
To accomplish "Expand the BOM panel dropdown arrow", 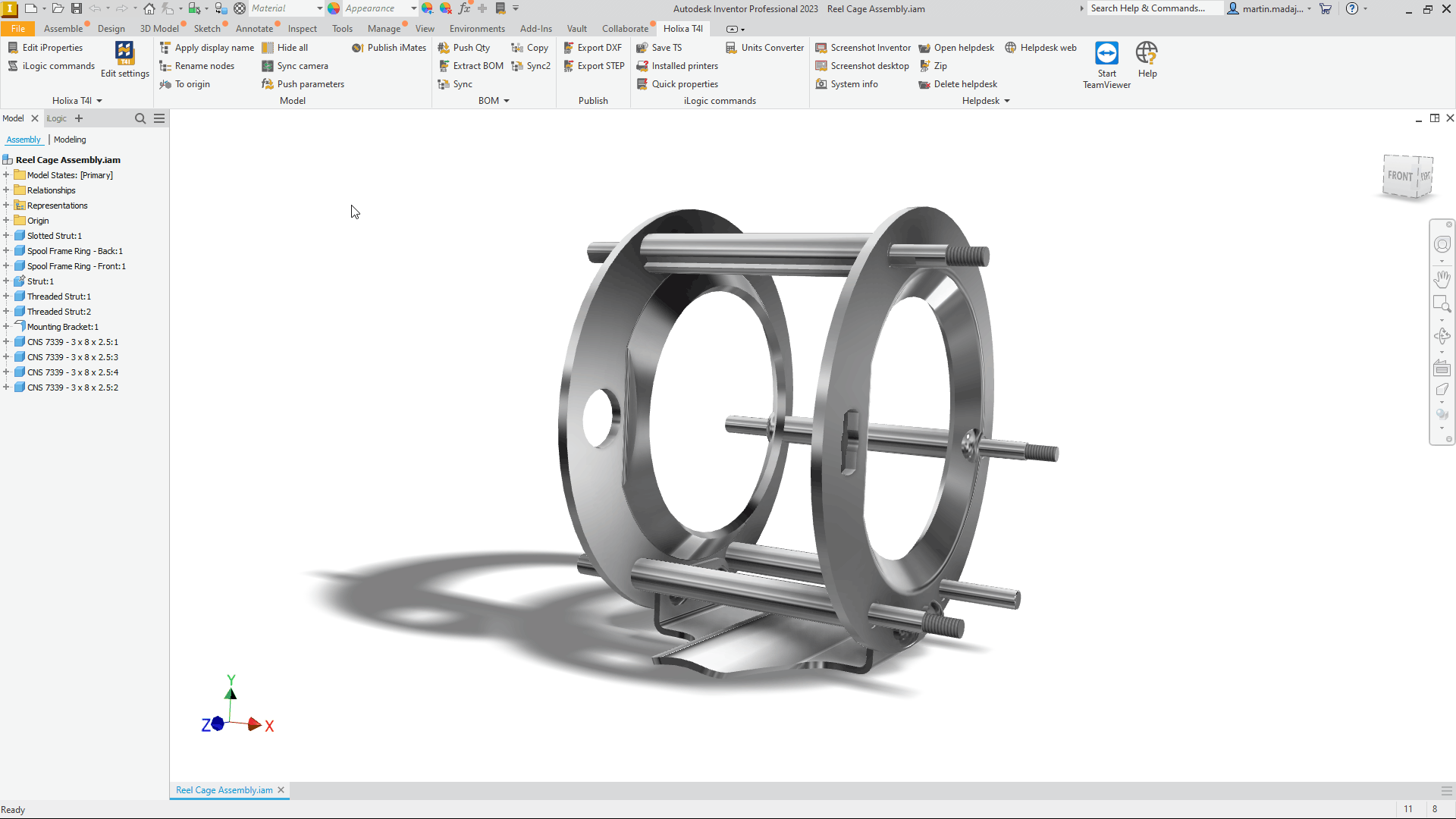I will coord(507,101).
